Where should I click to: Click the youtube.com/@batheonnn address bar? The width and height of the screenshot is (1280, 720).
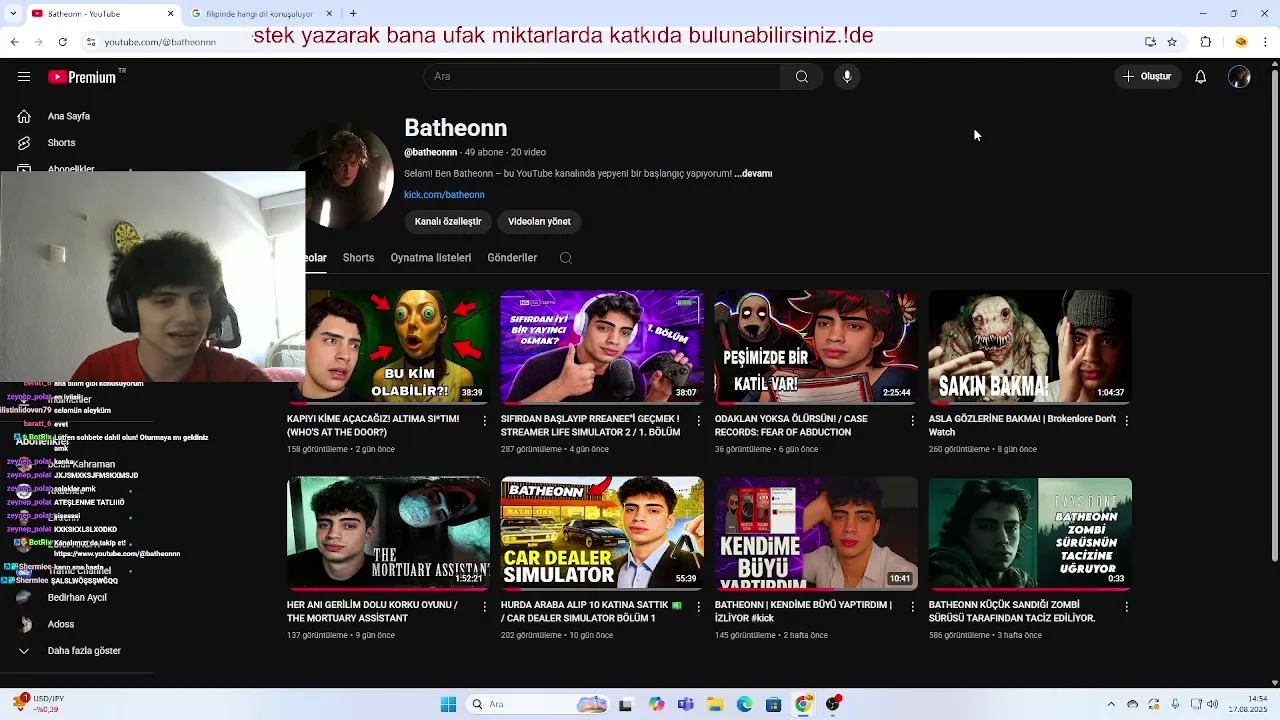tap(160, 42)
